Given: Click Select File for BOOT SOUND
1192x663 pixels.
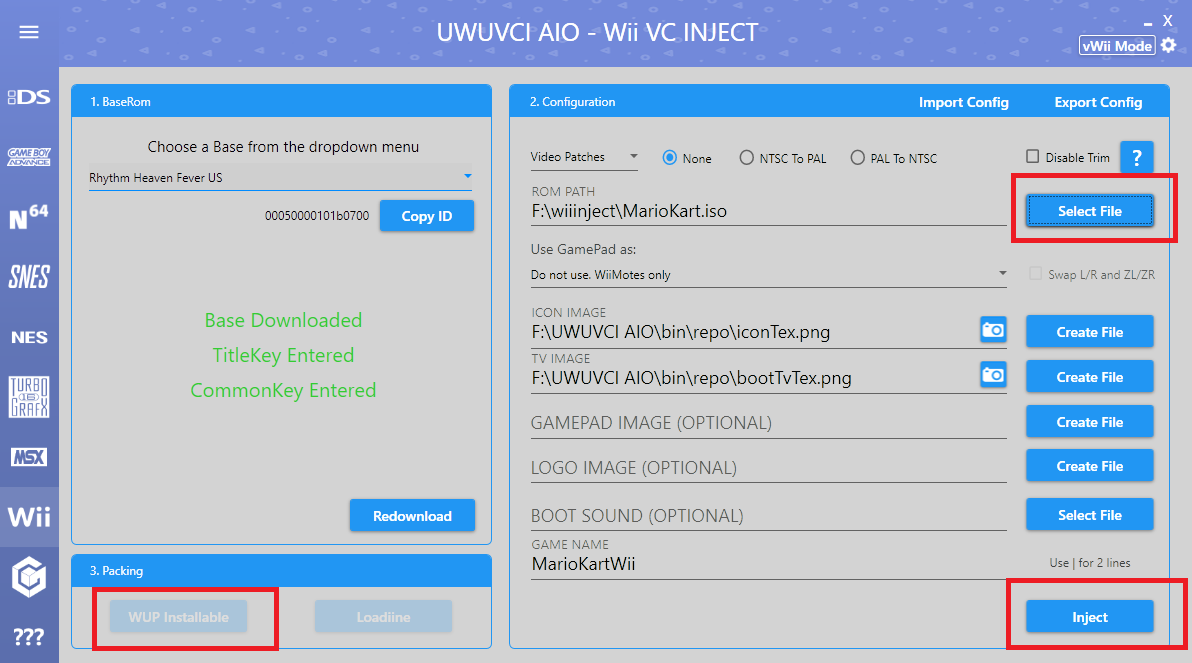Looking at the screenshot, I should [x=1089, y=515].
